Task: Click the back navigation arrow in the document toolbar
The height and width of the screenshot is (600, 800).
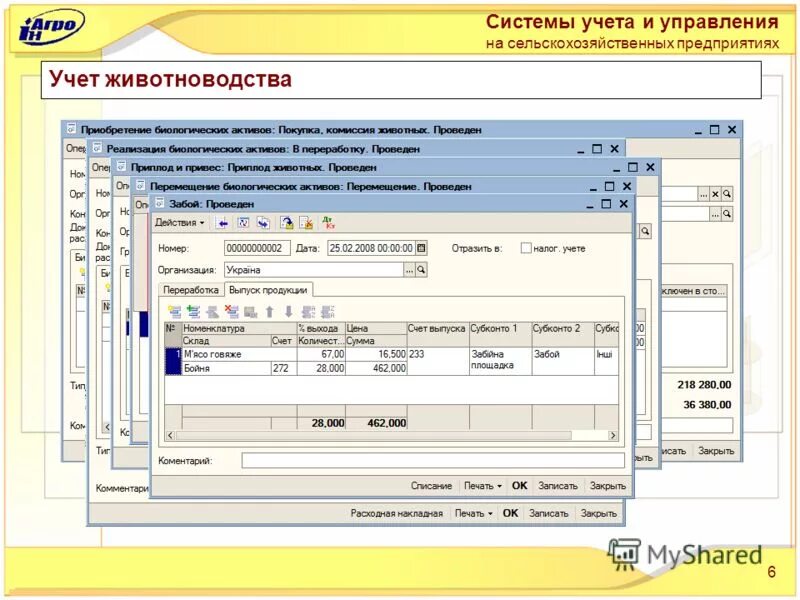Action: [x=222, y=222]
